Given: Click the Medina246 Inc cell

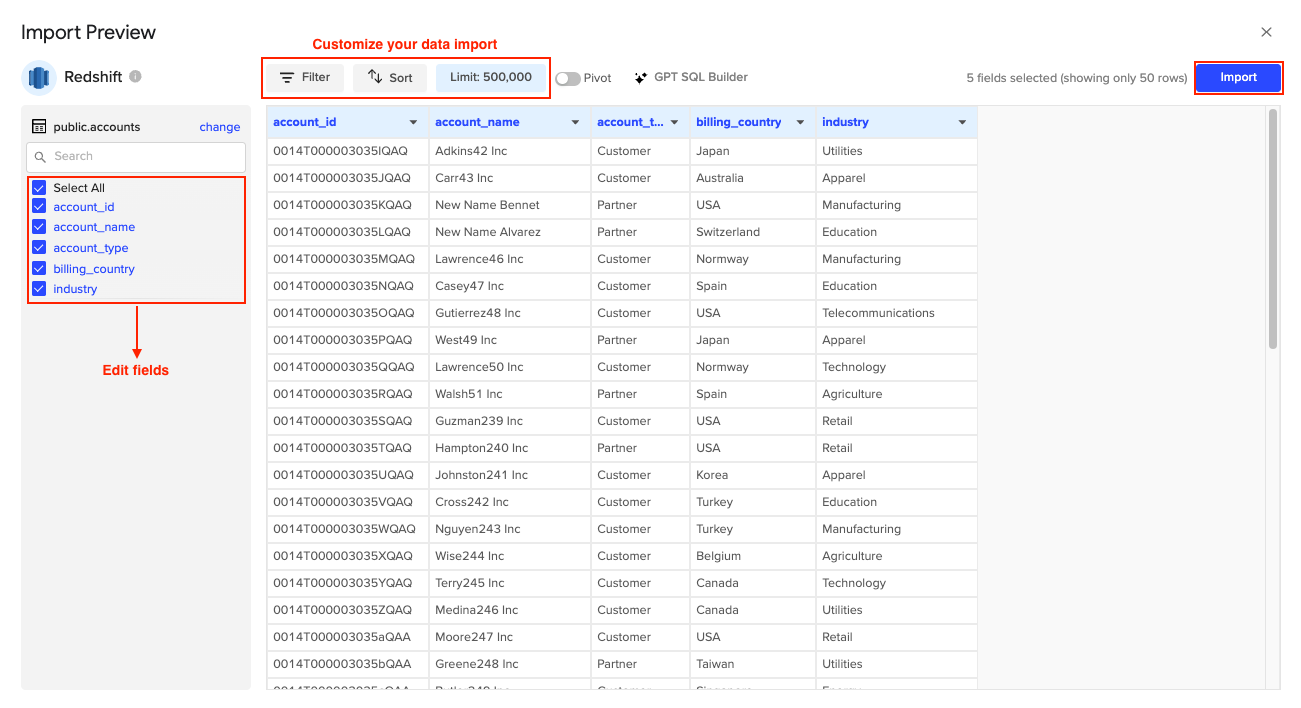Looking at the screenshot, I should [509, 610].
